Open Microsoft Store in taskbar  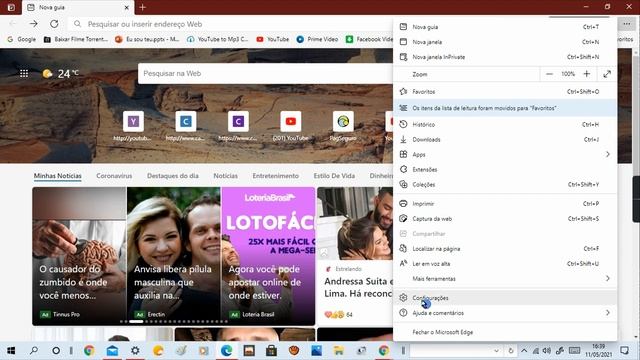[x=271, y=351]
